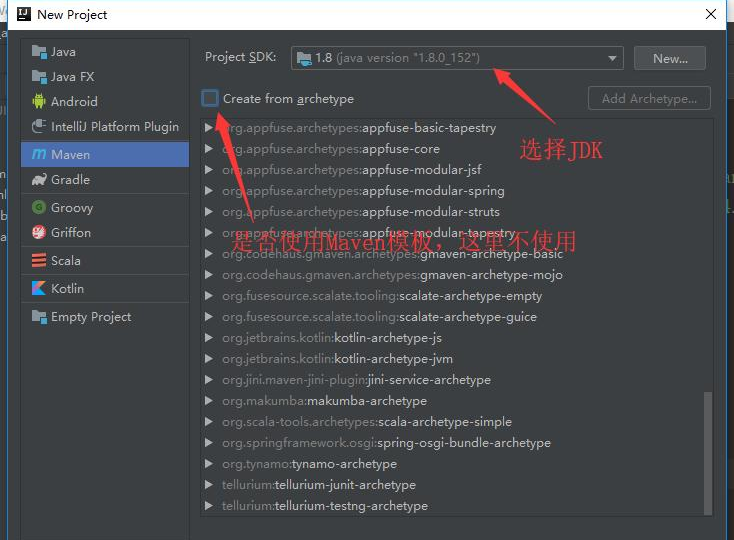The image size is (734, 540).
Task: Enable Create from archetype checkbox
Action: pyautogui.click(x=210, y=98)
